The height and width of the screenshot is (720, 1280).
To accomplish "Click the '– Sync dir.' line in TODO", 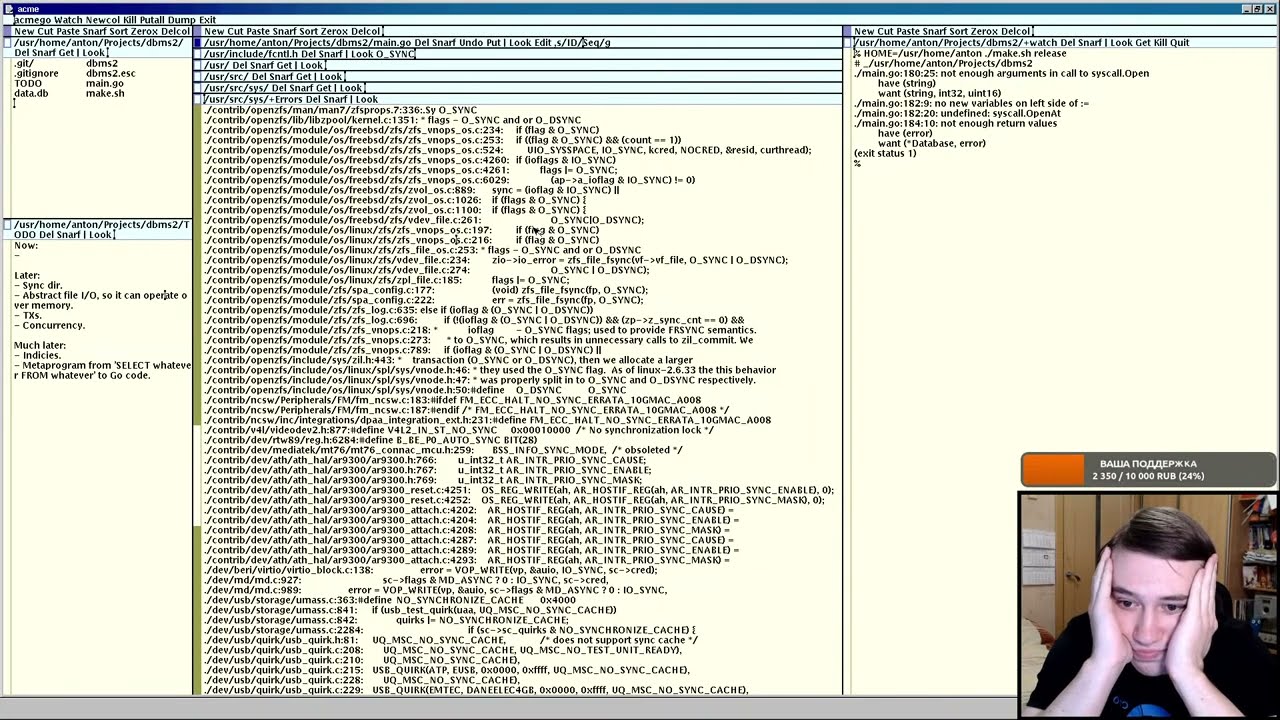I will (38, 286).
